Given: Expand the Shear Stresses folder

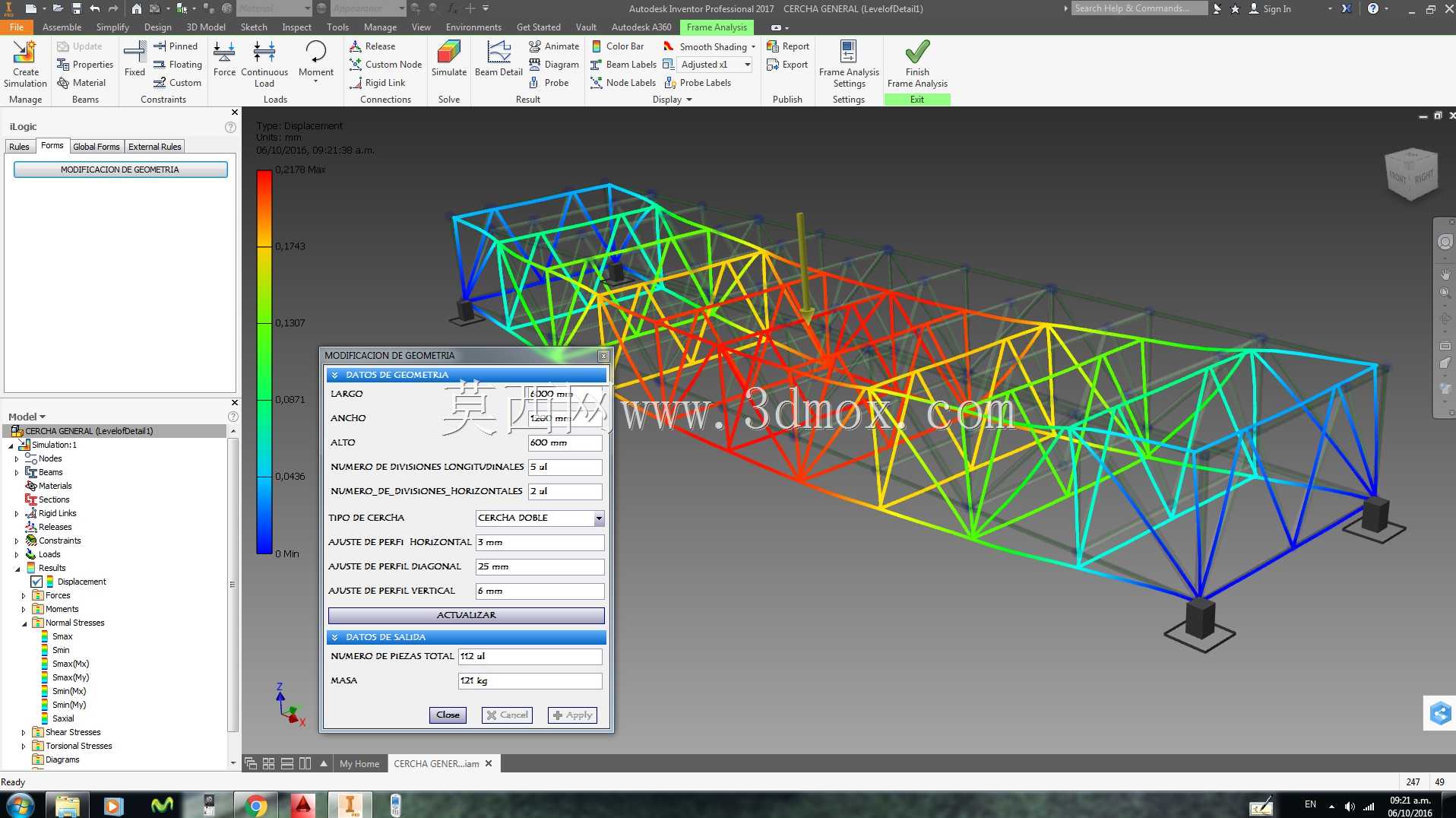Looking at the screenshot, I should click(x=24, y=732).
